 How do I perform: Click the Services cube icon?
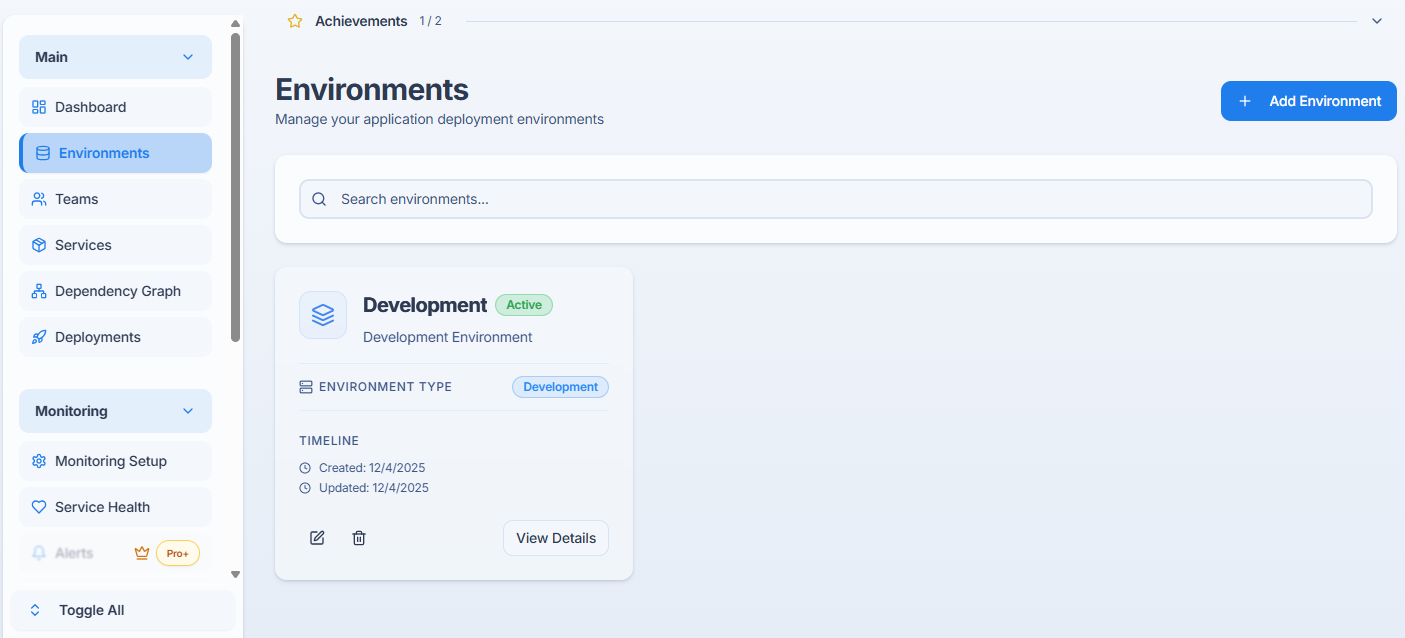click(x=38, y=244)
